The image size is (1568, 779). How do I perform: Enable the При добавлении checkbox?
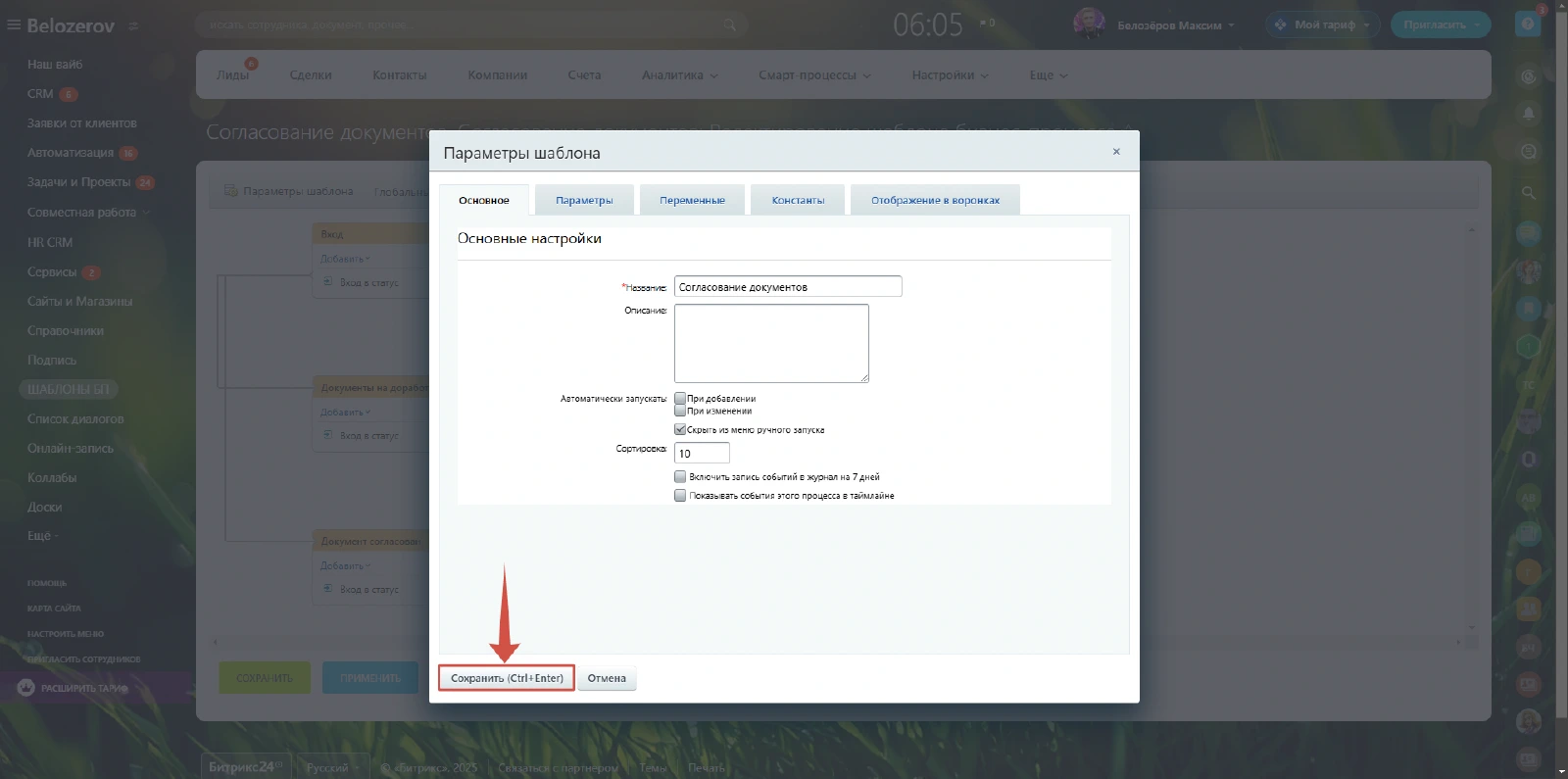pos(680,399)
